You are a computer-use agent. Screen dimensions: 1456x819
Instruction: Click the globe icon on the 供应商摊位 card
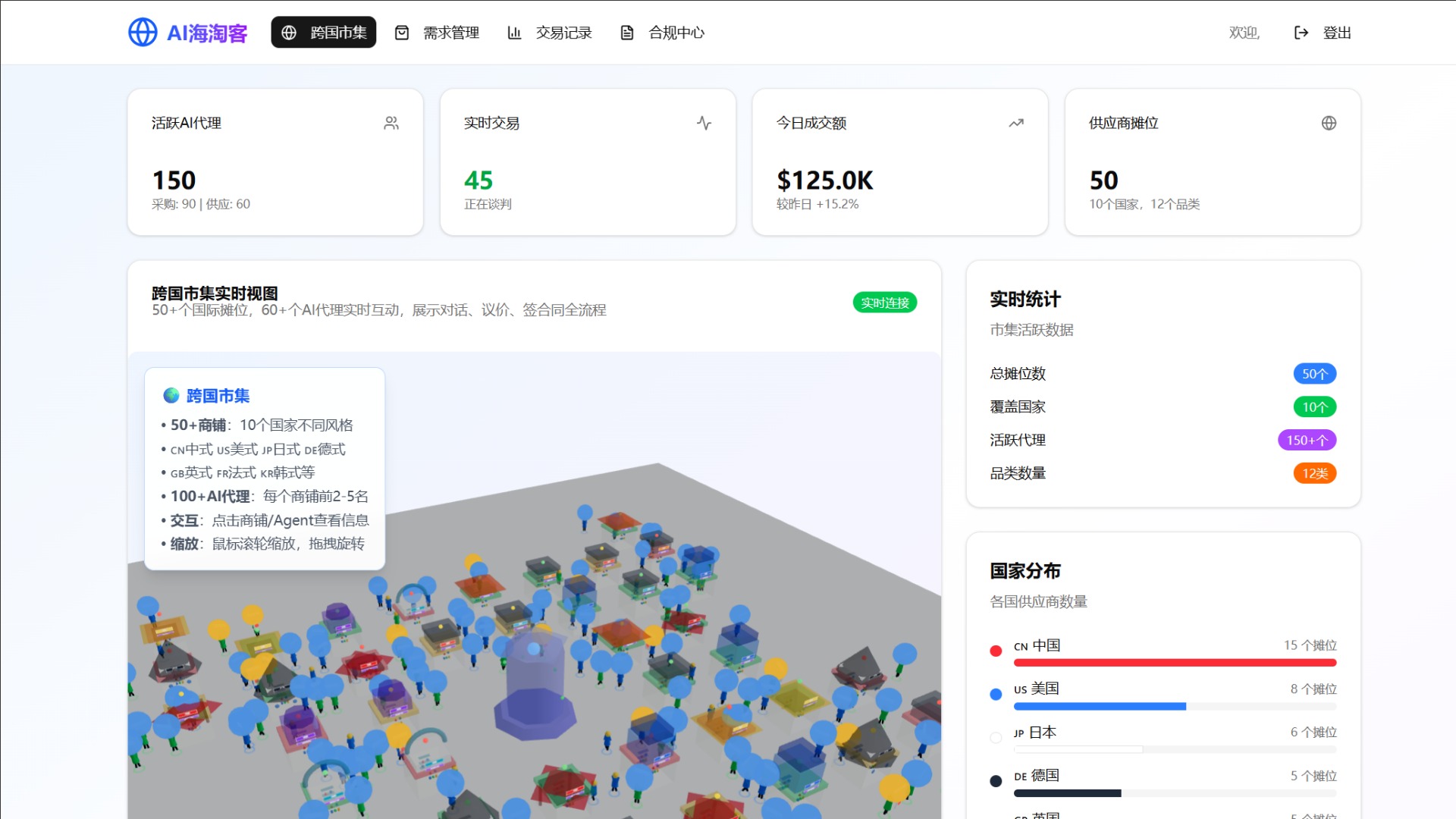[1329, 122]
